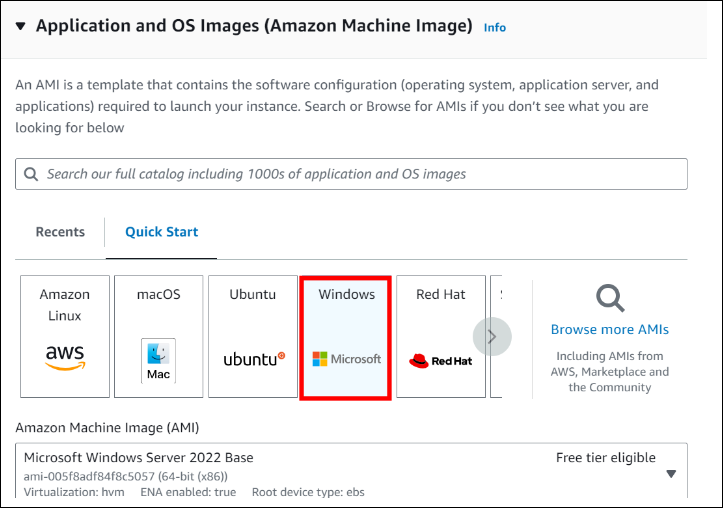This screenshot has width=723, height=508.
Task: Click the Free tier eligible label
Action: pos(605,458)
